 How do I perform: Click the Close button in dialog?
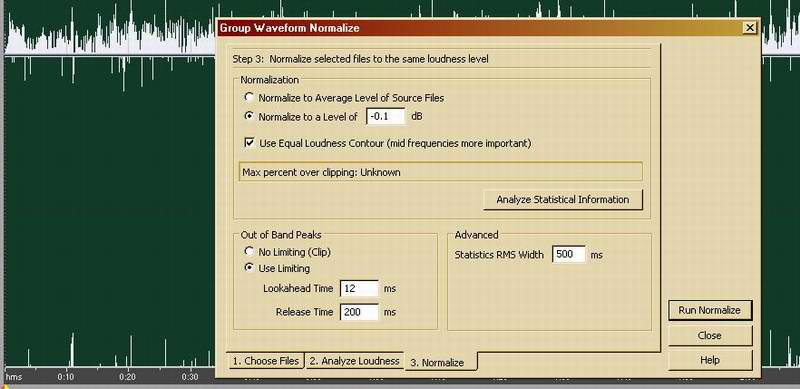point(710,335)
